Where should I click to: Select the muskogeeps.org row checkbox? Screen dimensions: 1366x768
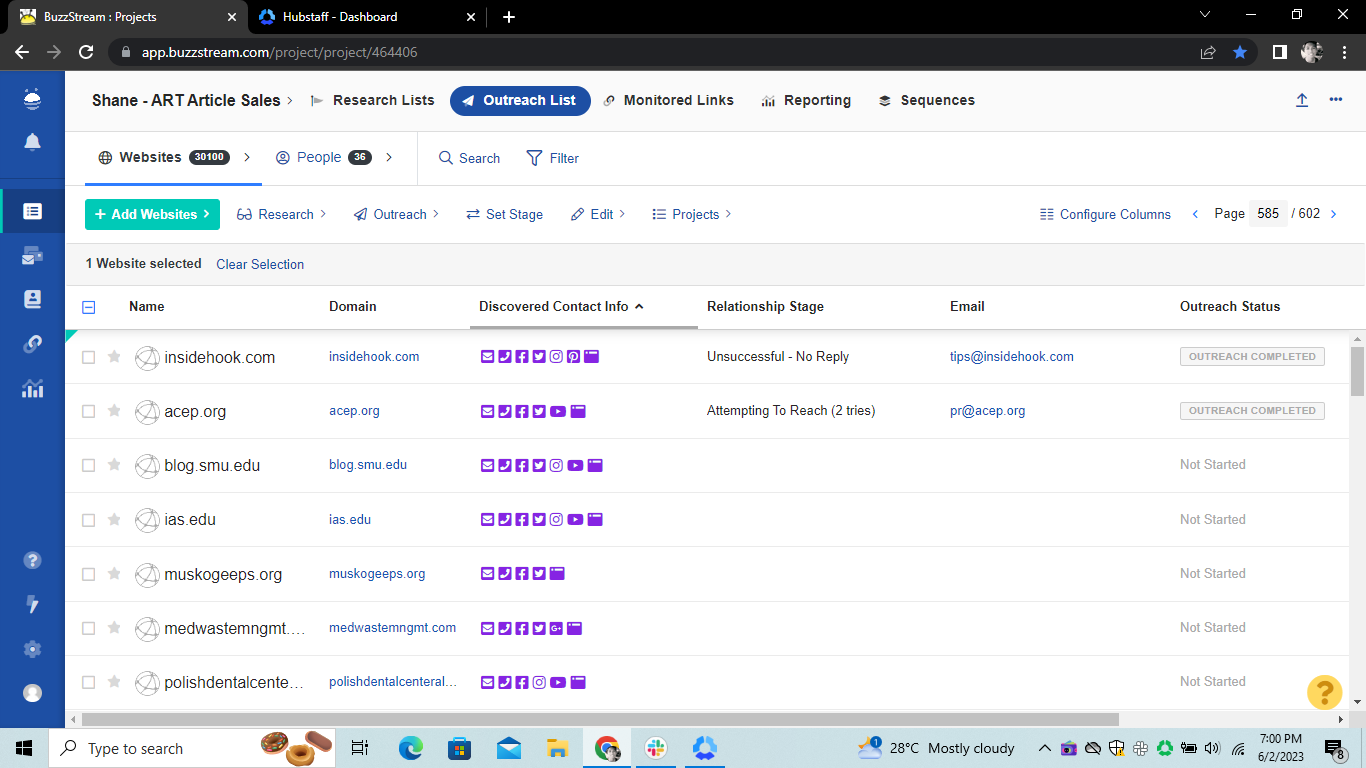pos(88,574)
